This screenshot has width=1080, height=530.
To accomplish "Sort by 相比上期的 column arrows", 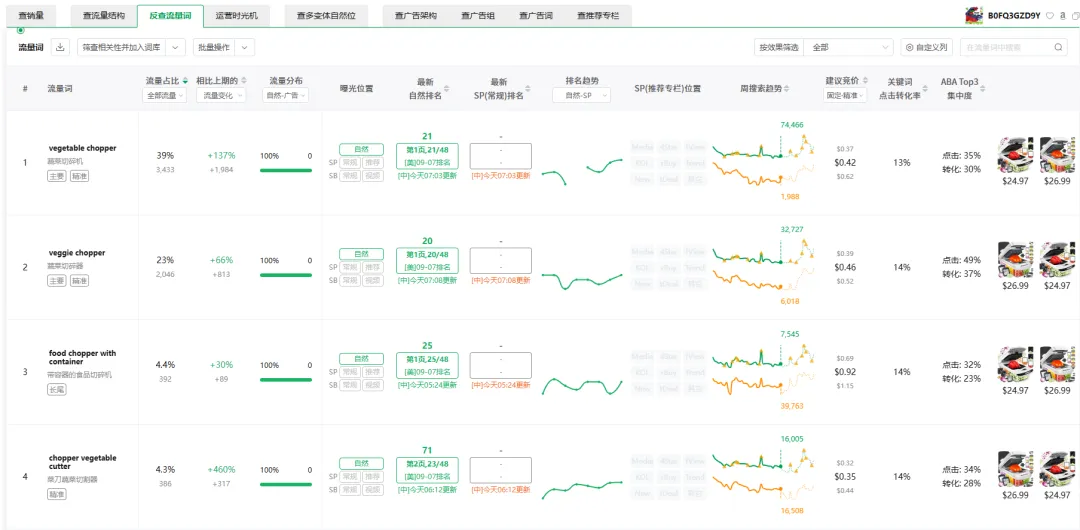I will pos(243,81).
